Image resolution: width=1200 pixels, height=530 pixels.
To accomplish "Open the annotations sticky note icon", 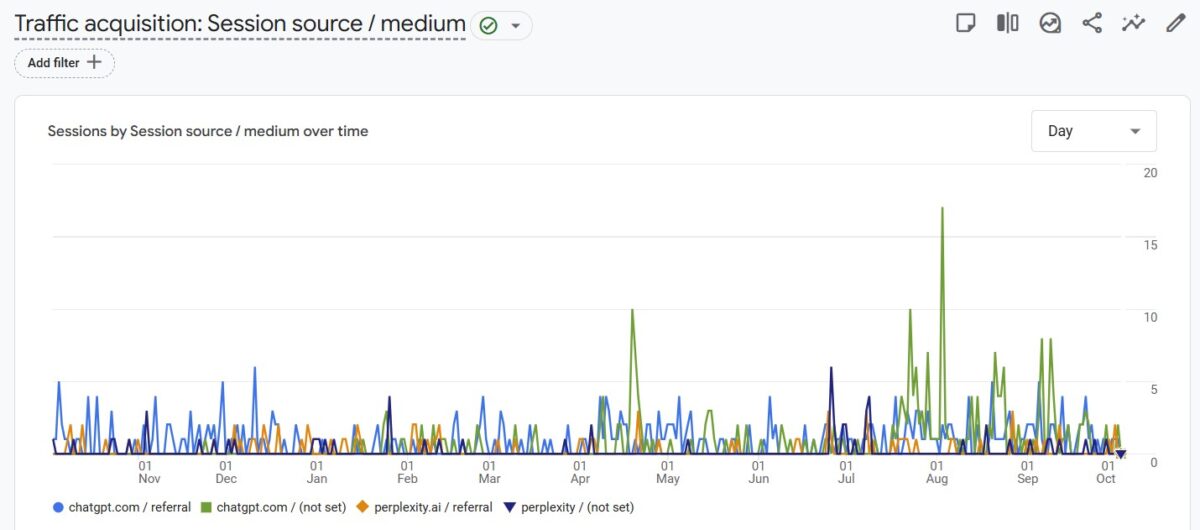I will 965,23.
